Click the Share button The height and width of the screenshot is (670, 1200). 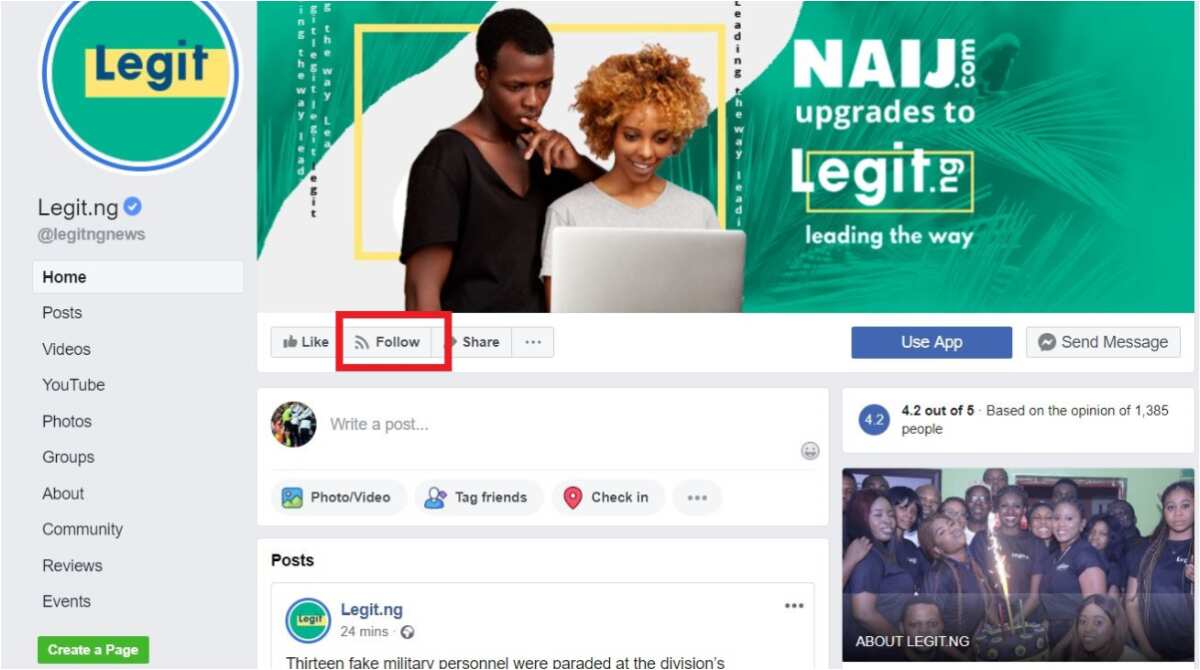pos(472,342)
